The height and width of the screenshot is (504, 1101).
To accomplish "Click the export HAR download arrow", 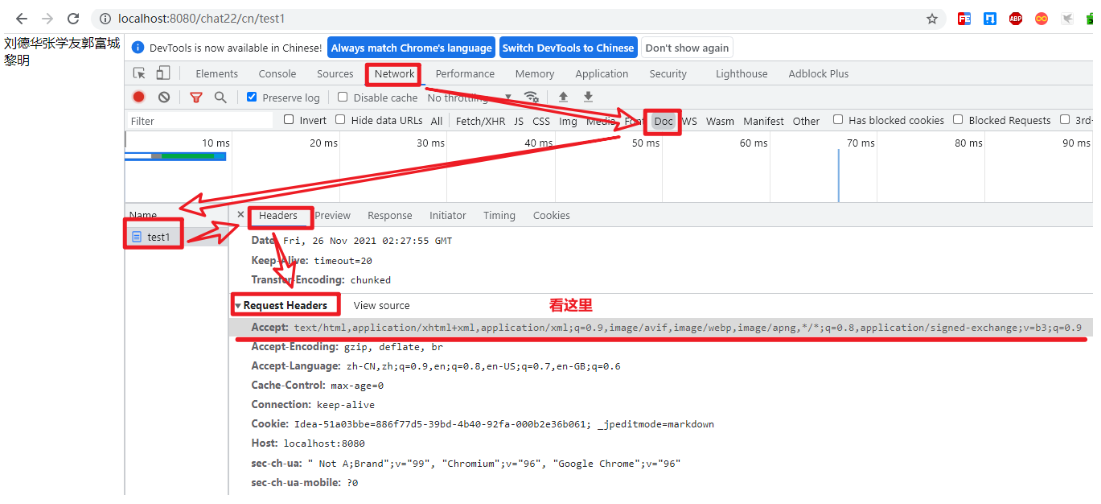I will coord(588,97).
